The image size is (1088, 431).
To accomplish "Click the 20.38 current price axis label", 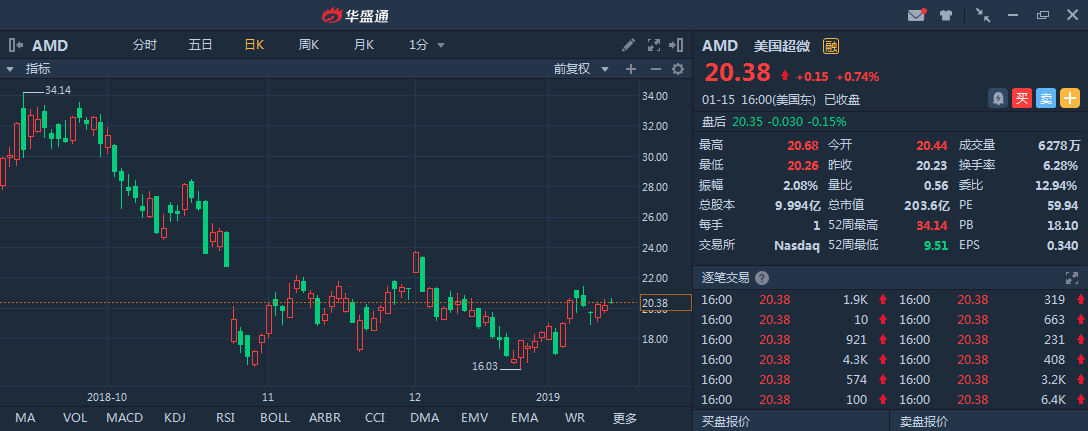I will click(665, 303).
